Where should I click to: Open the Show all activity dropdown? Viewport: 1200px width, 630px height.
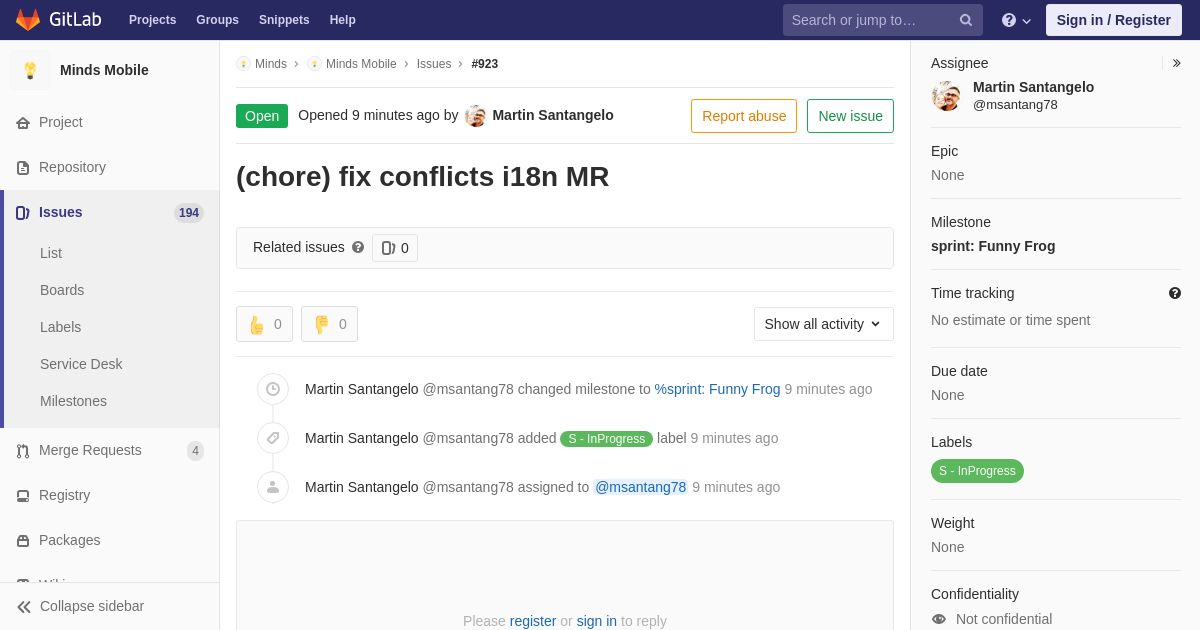tap(823, 324)
